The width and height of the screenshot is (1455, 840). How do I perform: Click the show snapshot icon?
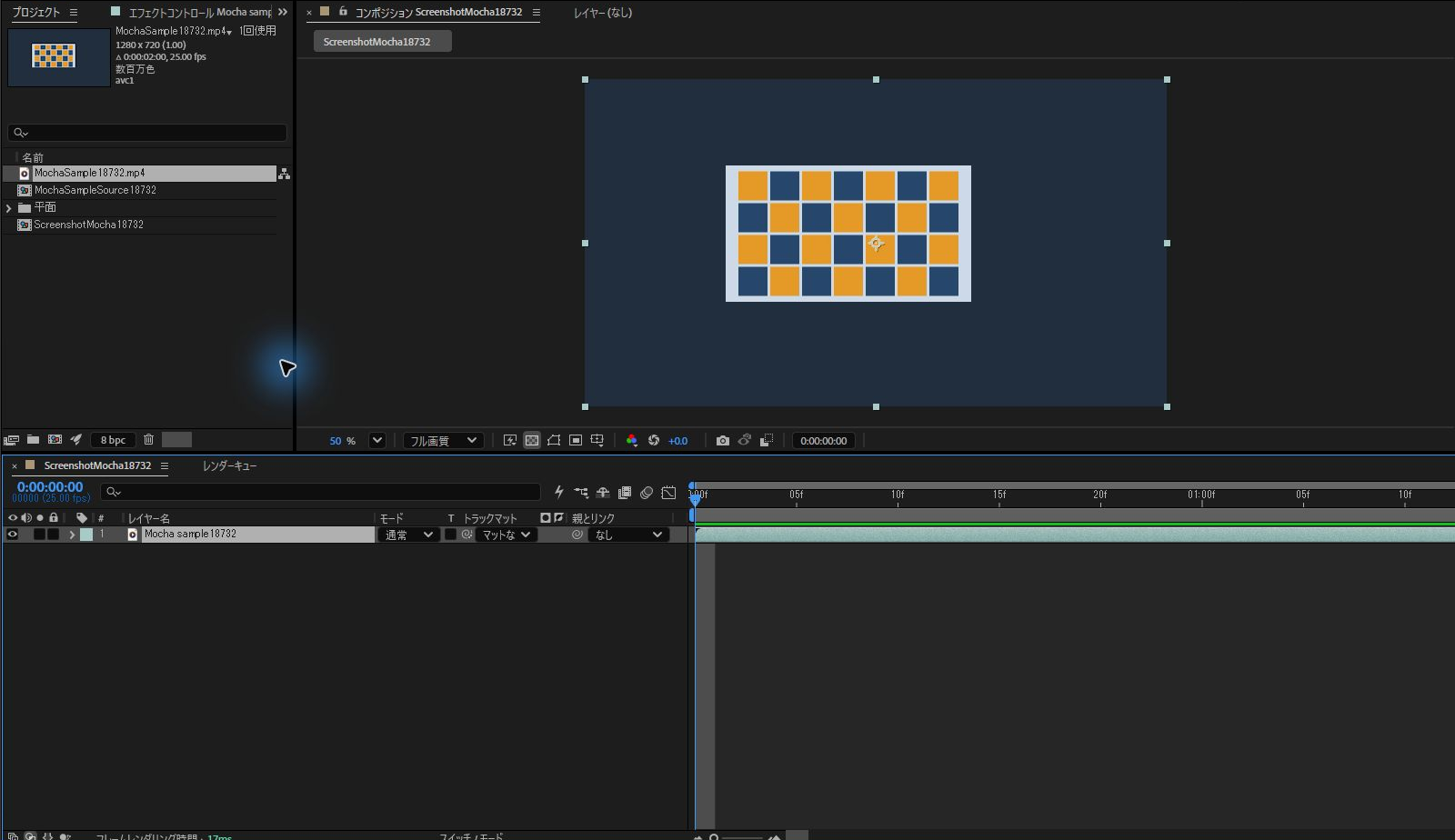point(745,441)
